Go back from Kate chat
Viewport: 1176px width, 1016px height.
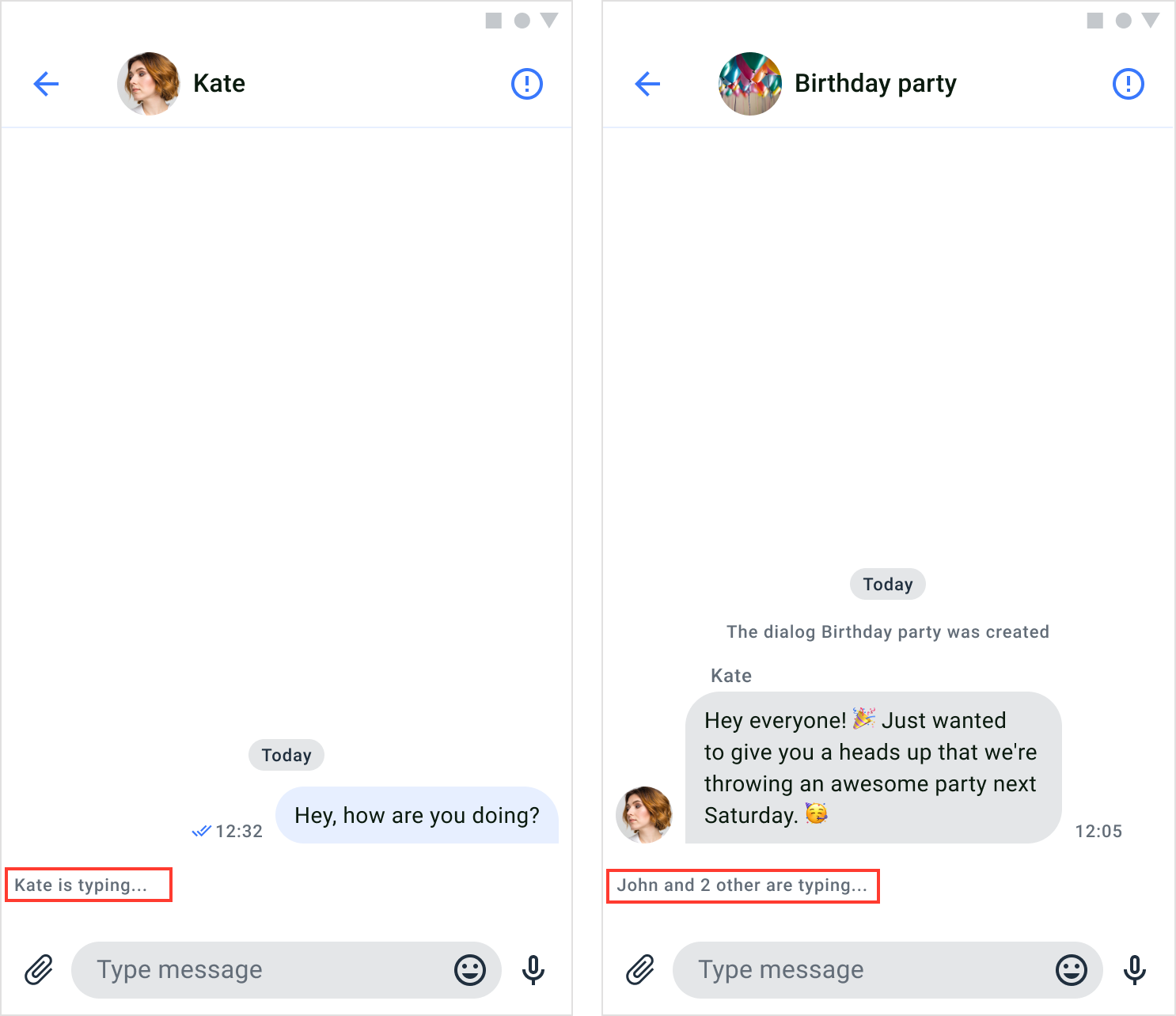coord(46,83)
